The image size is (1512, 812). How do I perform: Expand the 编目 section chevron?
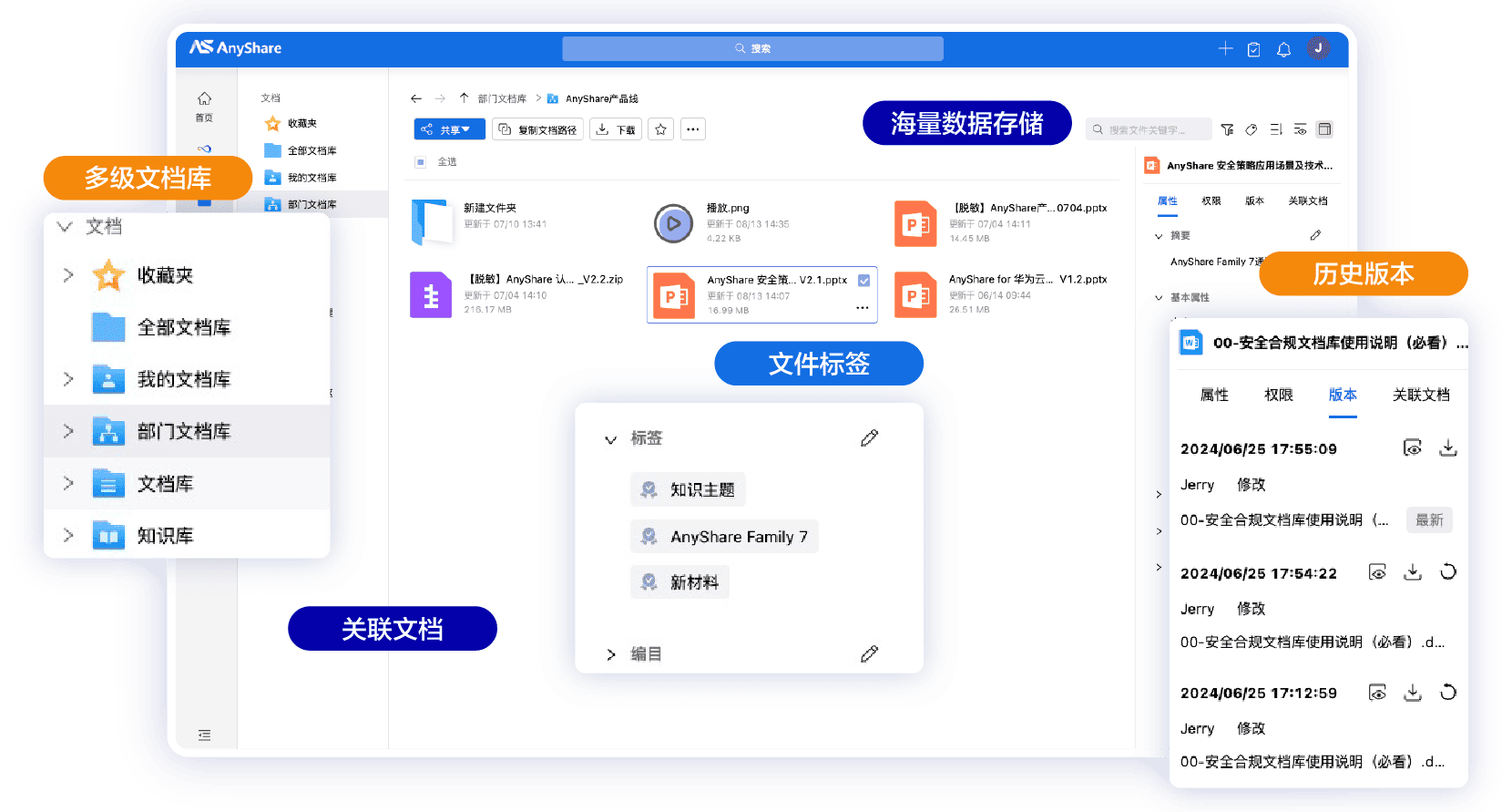[x=611, y=654]
